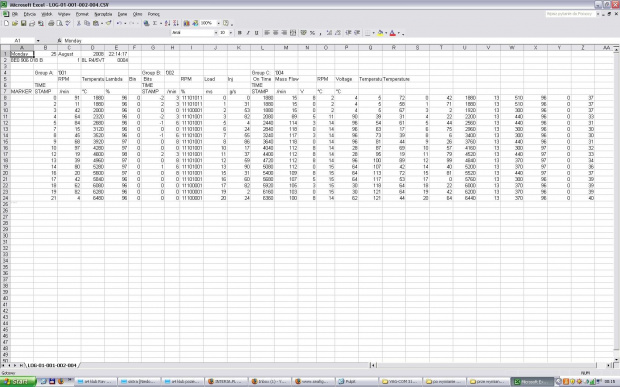Run the spelling check icon
The image size is (620, 387).
[x=68, y=23]
